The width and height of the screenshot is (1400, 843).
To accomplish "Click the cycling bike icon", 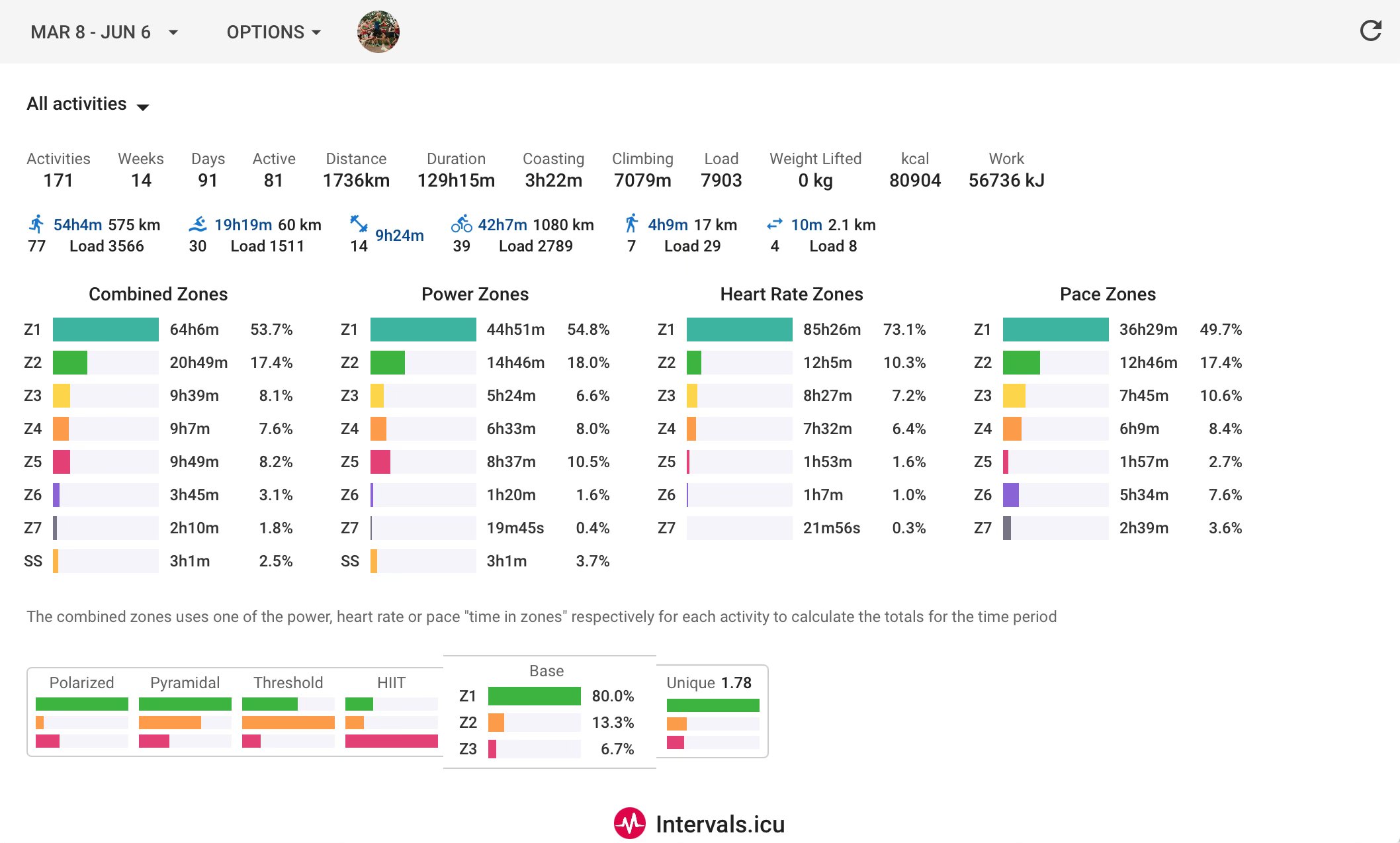I will (x=461, y=224).
